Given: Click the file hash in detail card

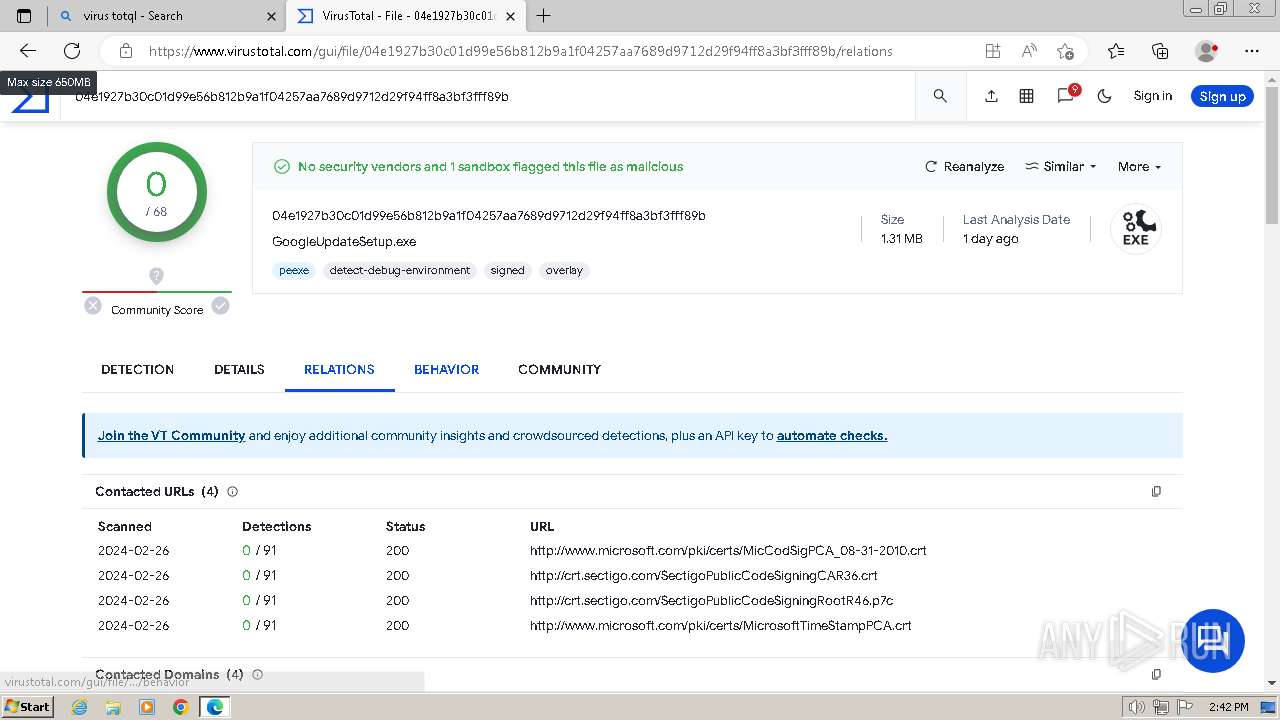Looking at the screenshot, I should coord(489,216).
